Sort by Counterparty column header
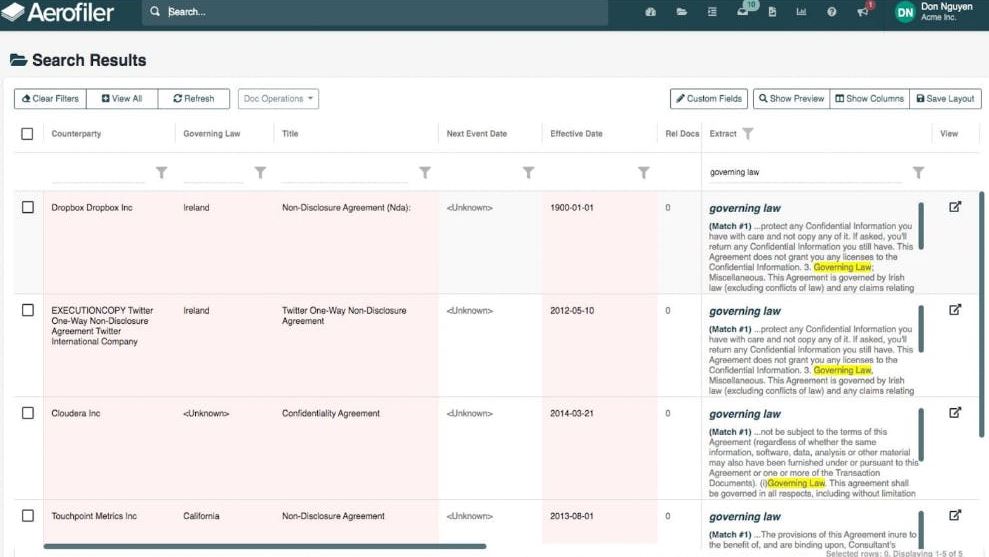The width and height of the screenshot is (989, 557). click(x=76, y=134)
